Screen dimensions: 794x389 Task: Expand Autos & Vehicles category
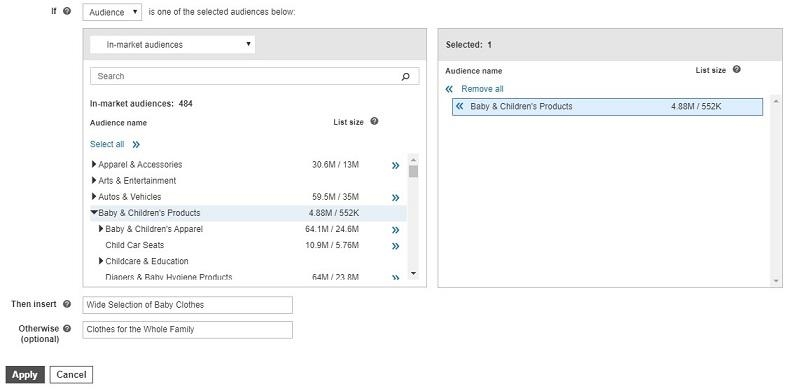click(x=94, y=197)
